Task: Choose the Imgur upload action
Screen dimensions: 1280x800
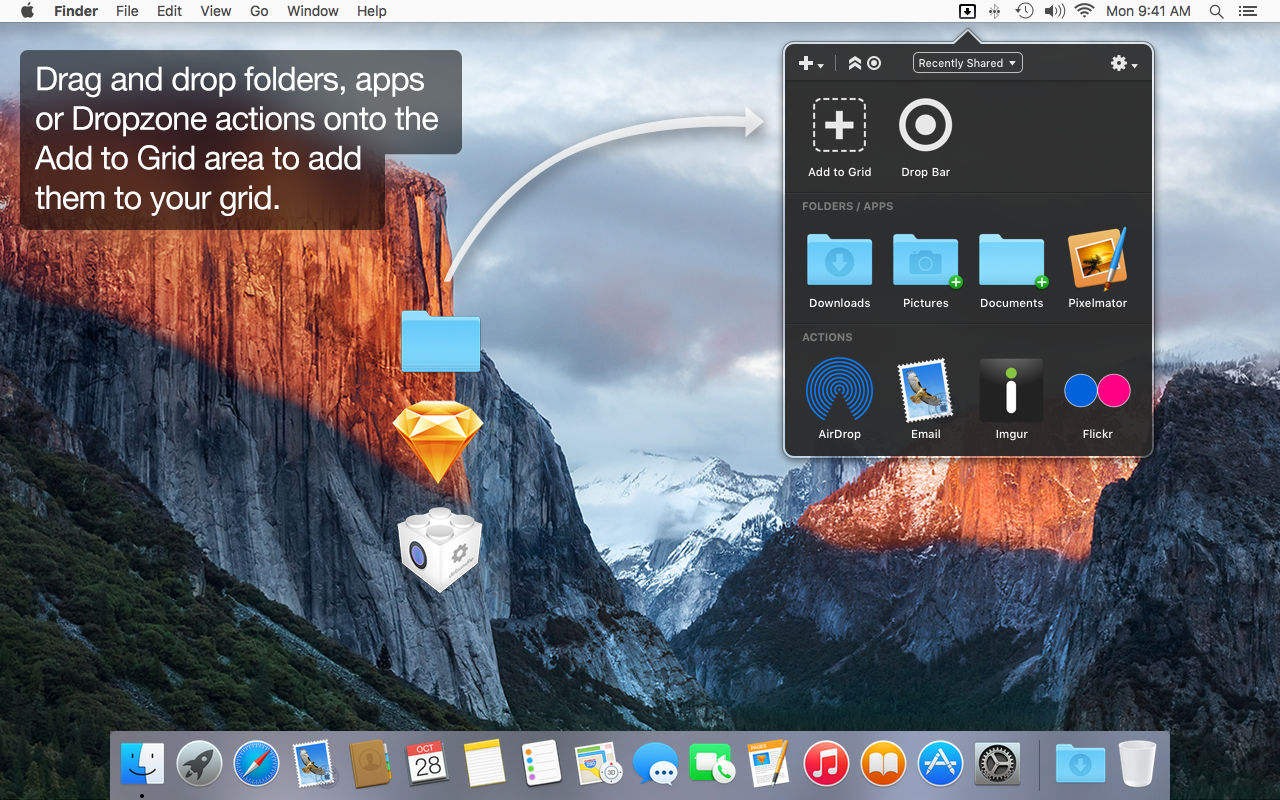Action: 1011,390
